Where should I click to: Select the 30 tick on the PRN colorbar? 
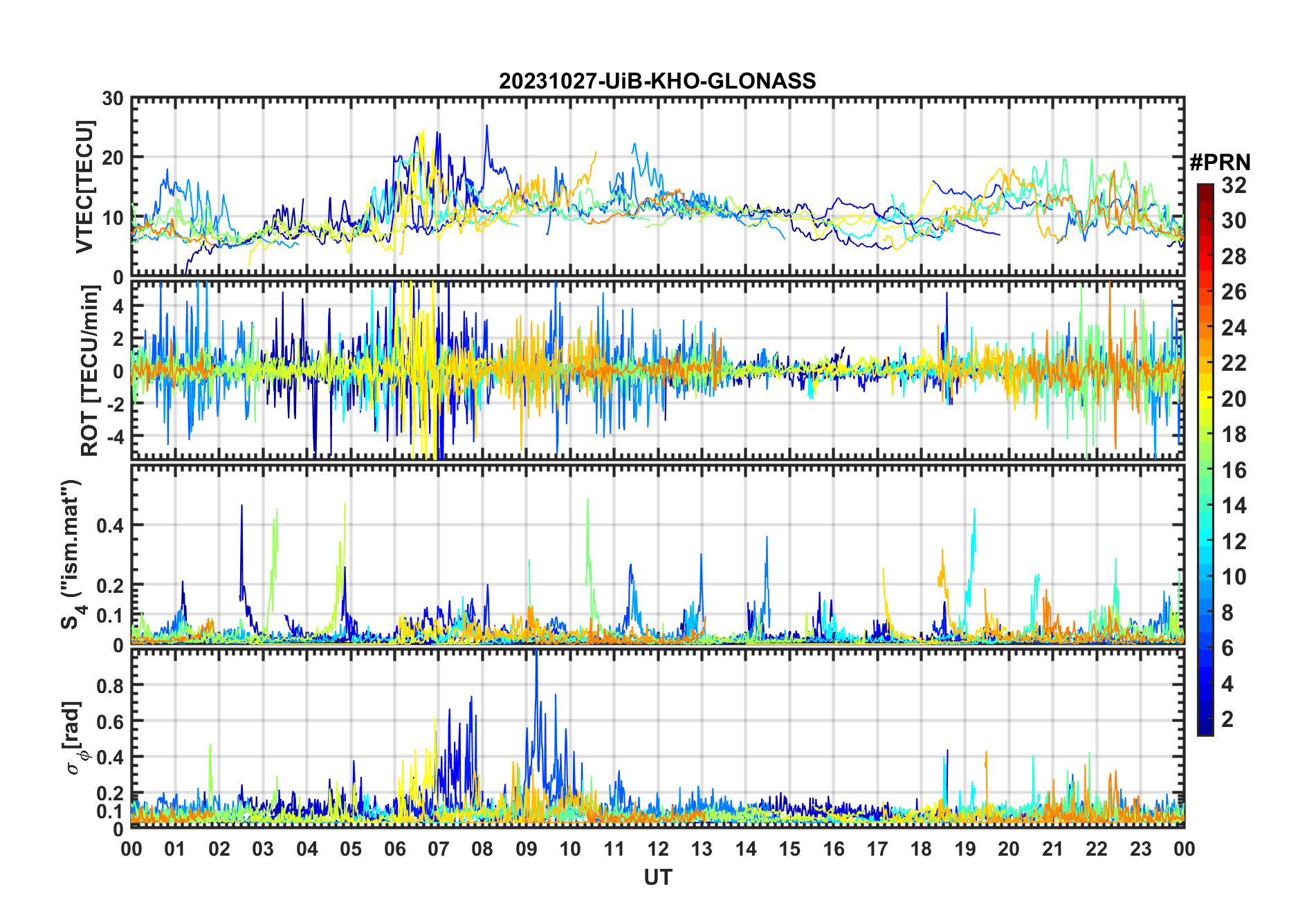coord(1234,221)
